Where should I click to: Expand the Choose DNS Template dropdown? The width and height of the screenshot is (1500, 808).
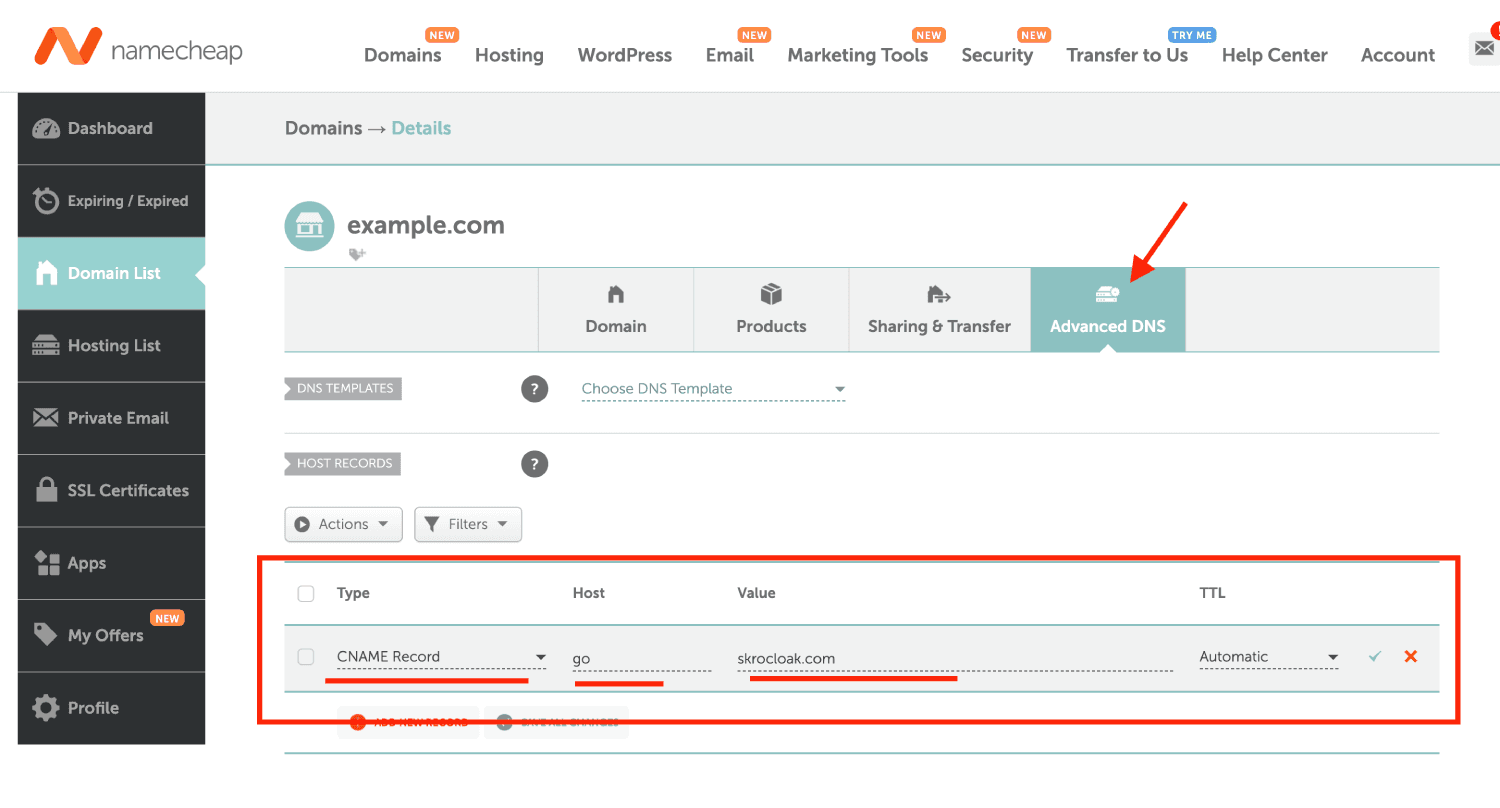[714, 389]
